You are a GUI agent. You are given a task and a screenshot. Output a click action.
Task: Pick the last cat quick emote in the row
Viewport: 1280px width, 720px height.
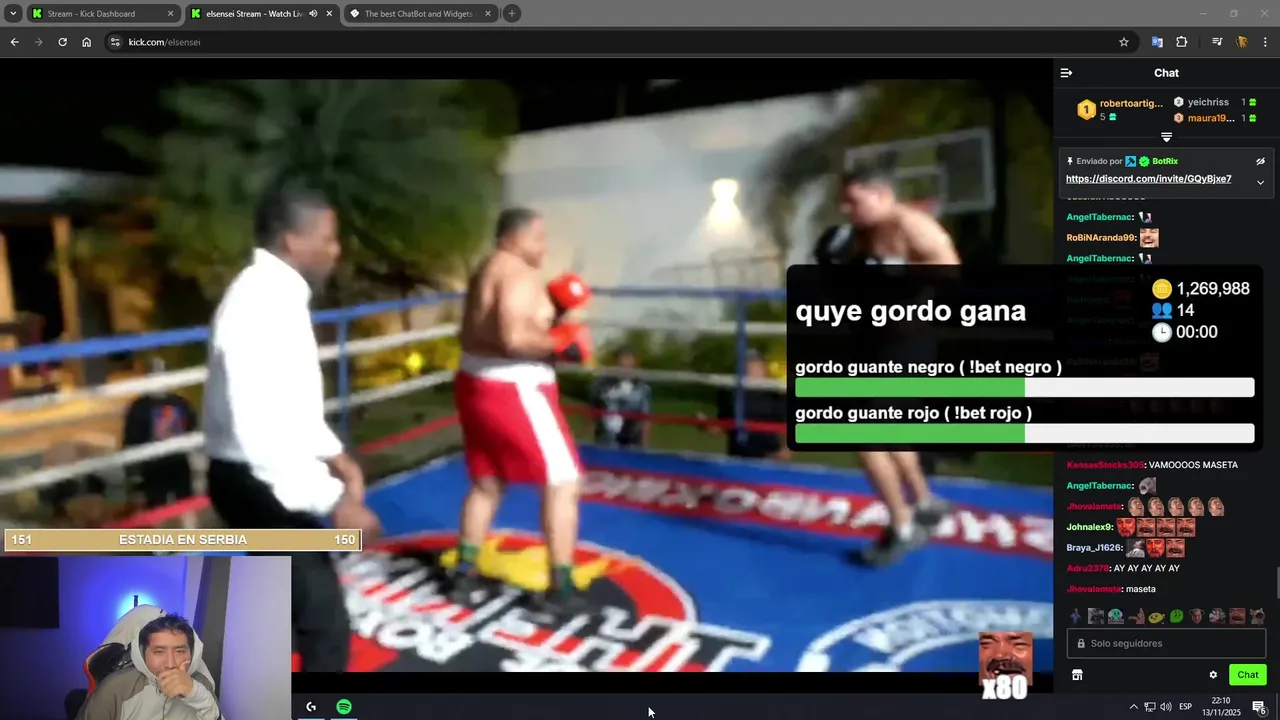point(1257,616)
